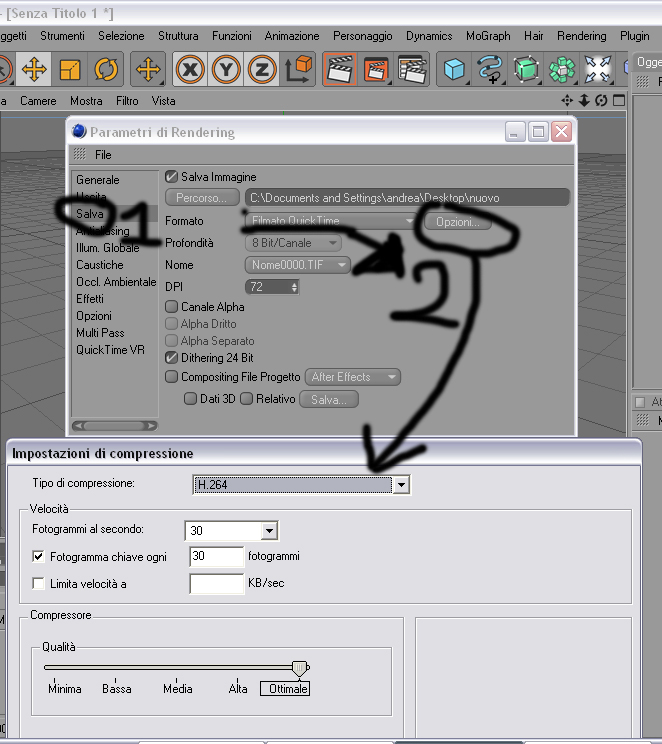Viewport: 662px width, 744px height.
Task: Select the Rotate tool icon
Action: 106,69
